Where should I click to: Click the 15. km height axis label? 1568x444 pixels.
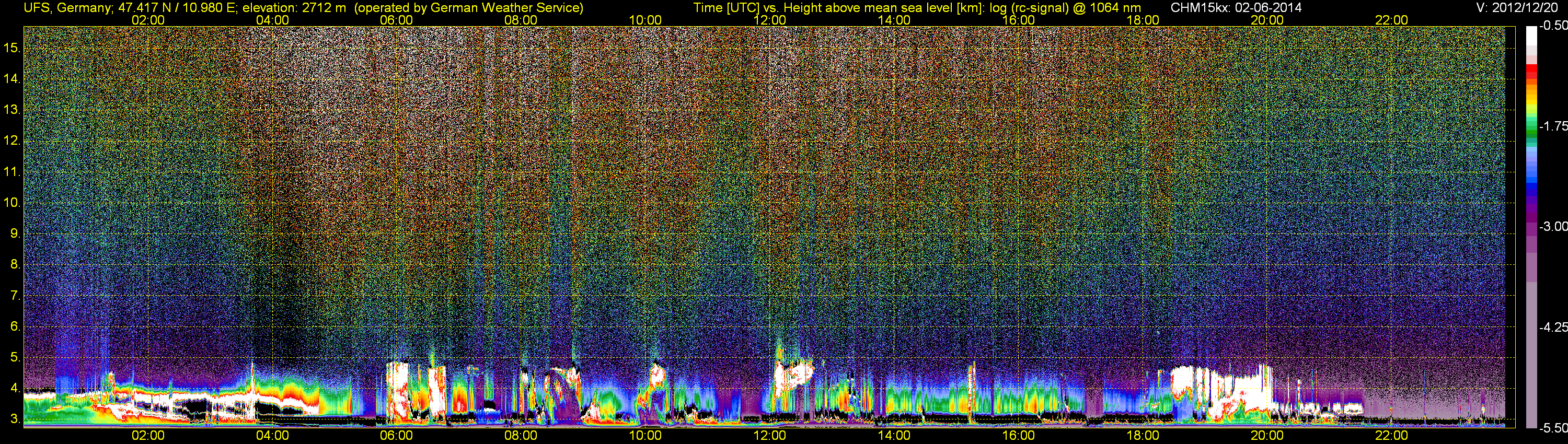[12, 48]
